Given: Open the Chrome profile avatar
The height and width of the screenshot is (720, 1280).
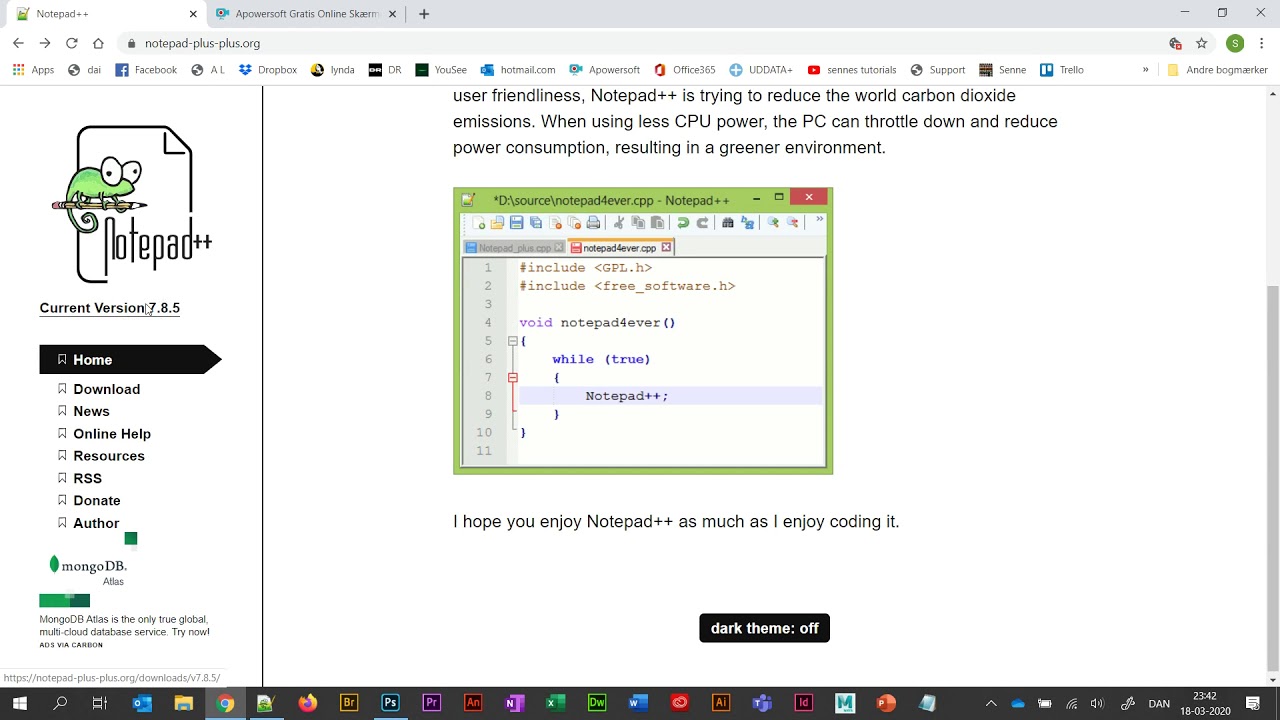Looking at the screenshot, I should [1235, 43].
